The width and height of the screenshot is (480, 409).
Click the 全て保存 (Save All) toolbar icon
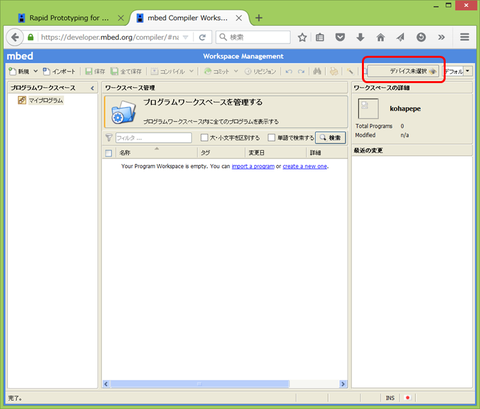pyautogui.click(x=126, y=71)
